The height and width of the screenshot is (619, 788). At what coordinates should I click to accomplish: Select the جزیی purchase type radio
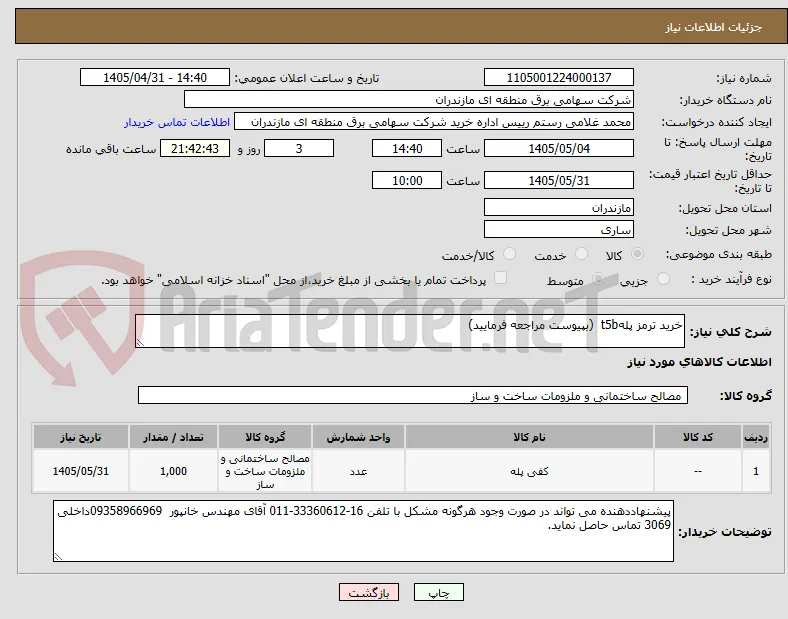[x=663, y=278]
